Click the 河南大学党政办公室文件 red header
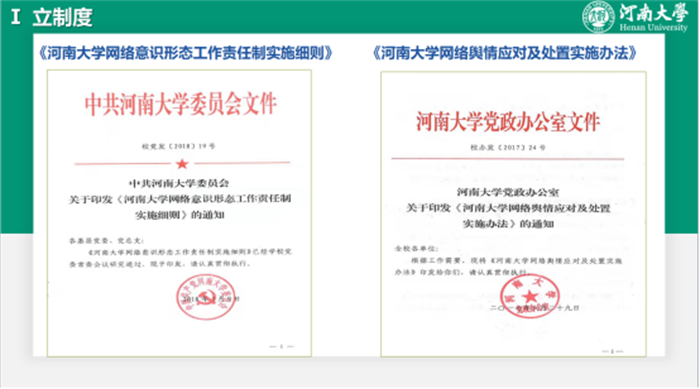Viewport: 700px width, 389px height. coord(508,121)
